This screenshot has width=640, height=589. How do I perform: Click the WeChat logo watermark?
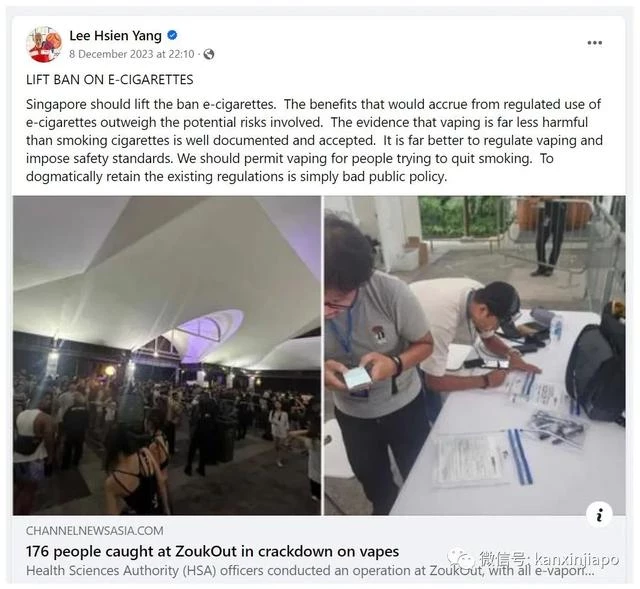coord(460,558)
